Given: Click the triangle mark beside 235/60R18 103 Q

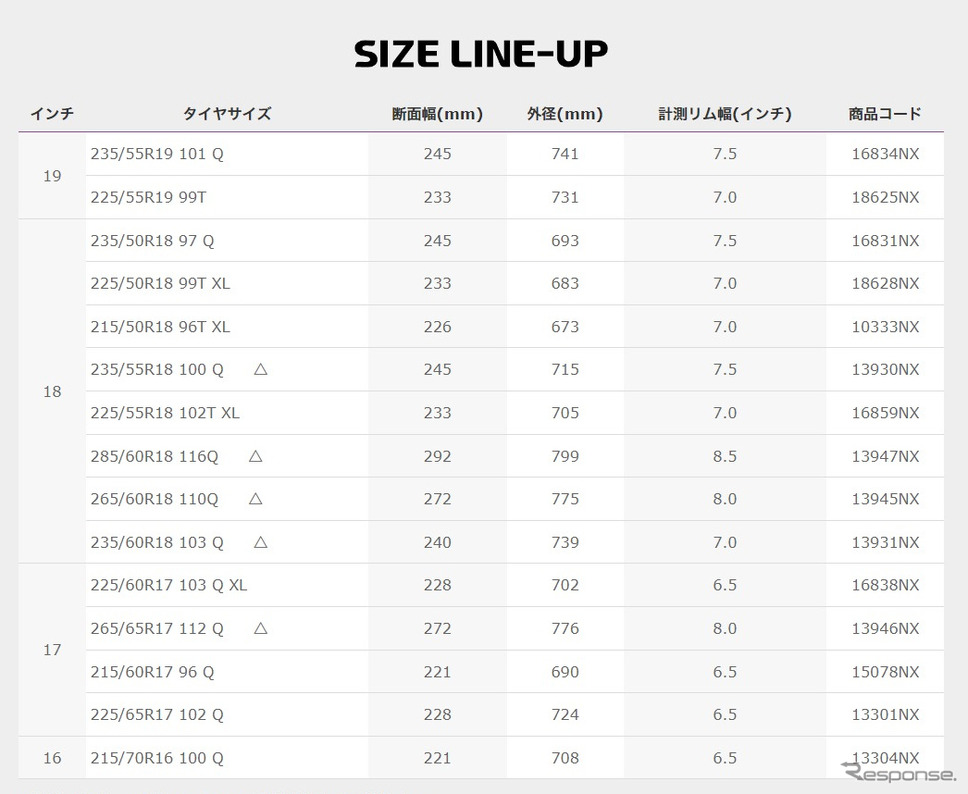Looking at the screenshot, I should click(261, 542).
